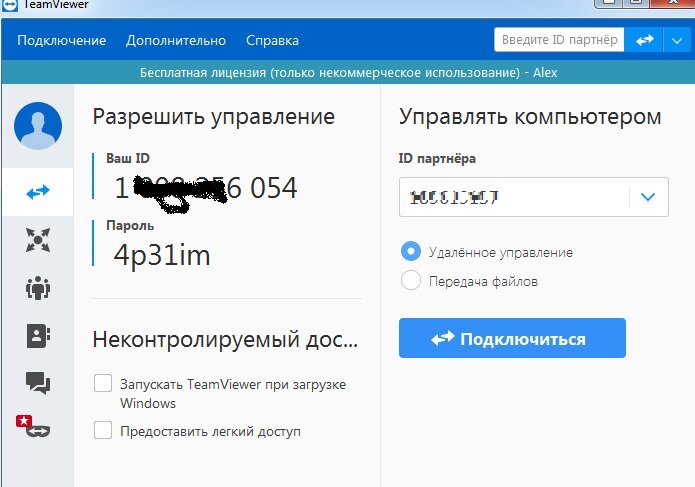Screen dimensions: 695x487
Task: Click into the ID партнёра input box
Action: [514, 197]
